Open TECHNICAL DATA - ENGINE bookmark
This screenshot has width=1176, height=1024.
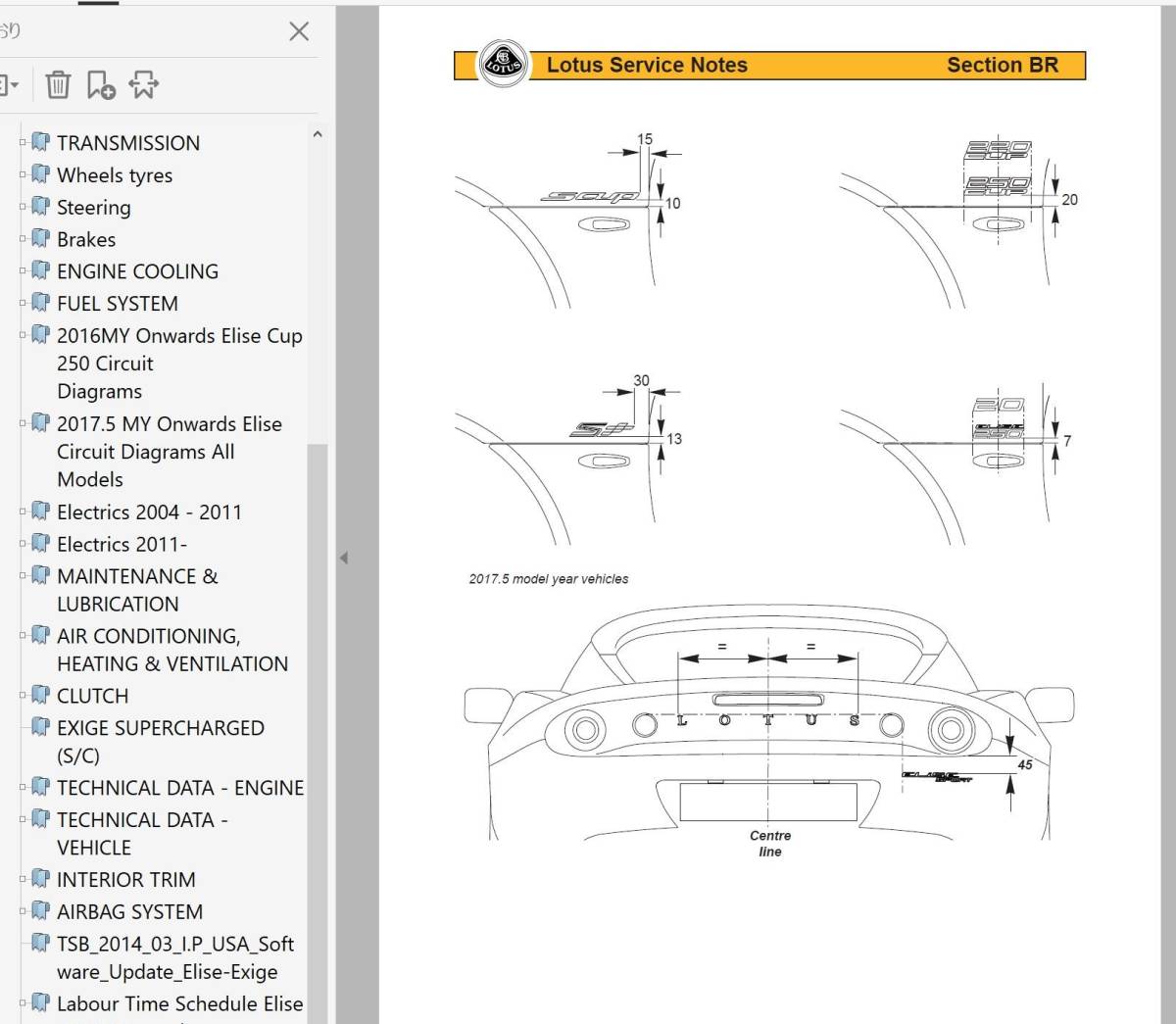click(180, 788)
